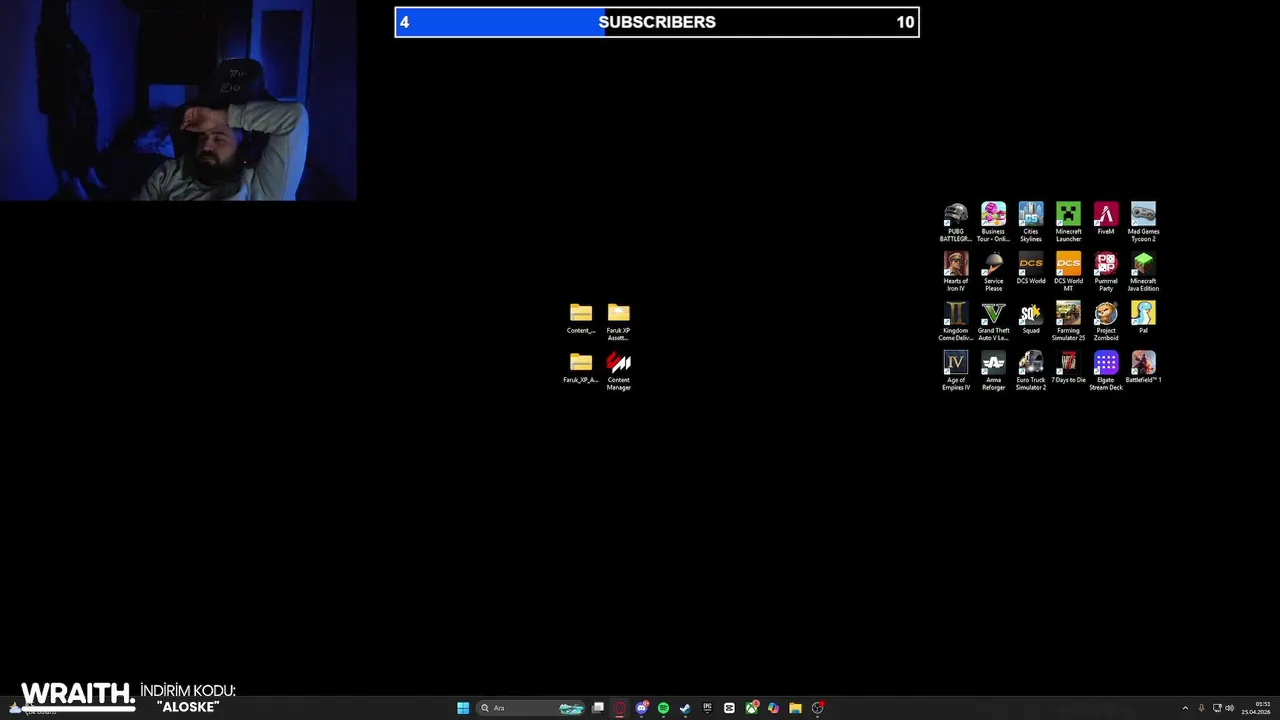Select the Hearts of Iron IV icon

pyautogui.click(x=956, y=271)
